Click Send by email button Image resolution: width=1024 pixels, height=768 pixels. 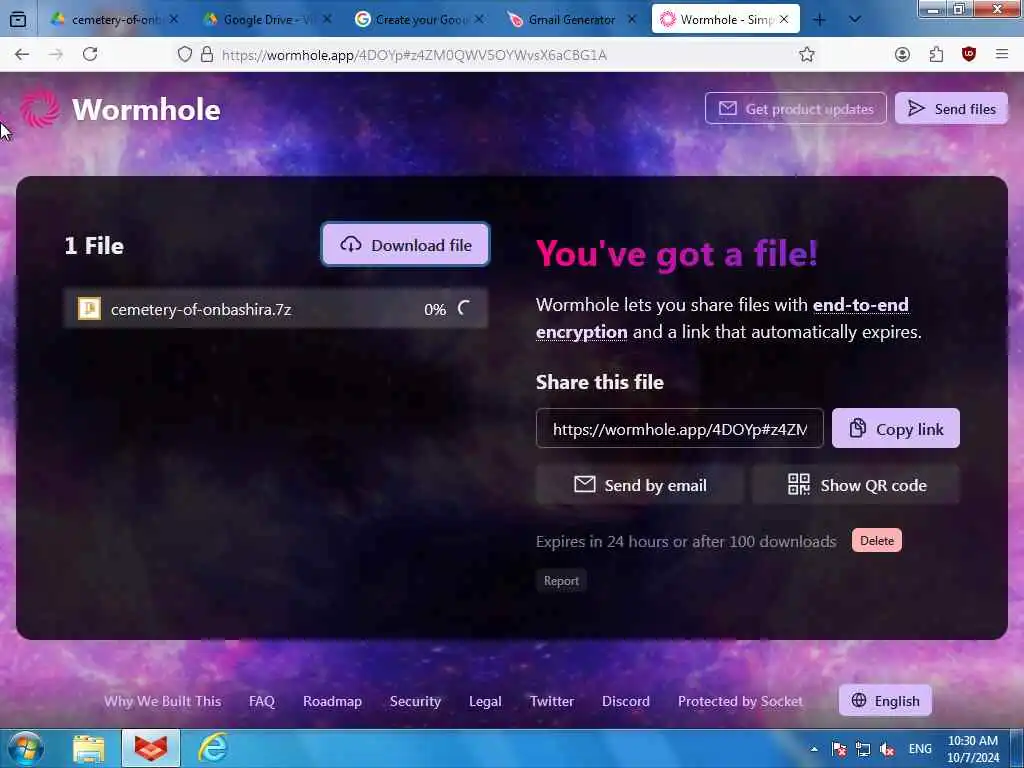(x=640, y=485)
